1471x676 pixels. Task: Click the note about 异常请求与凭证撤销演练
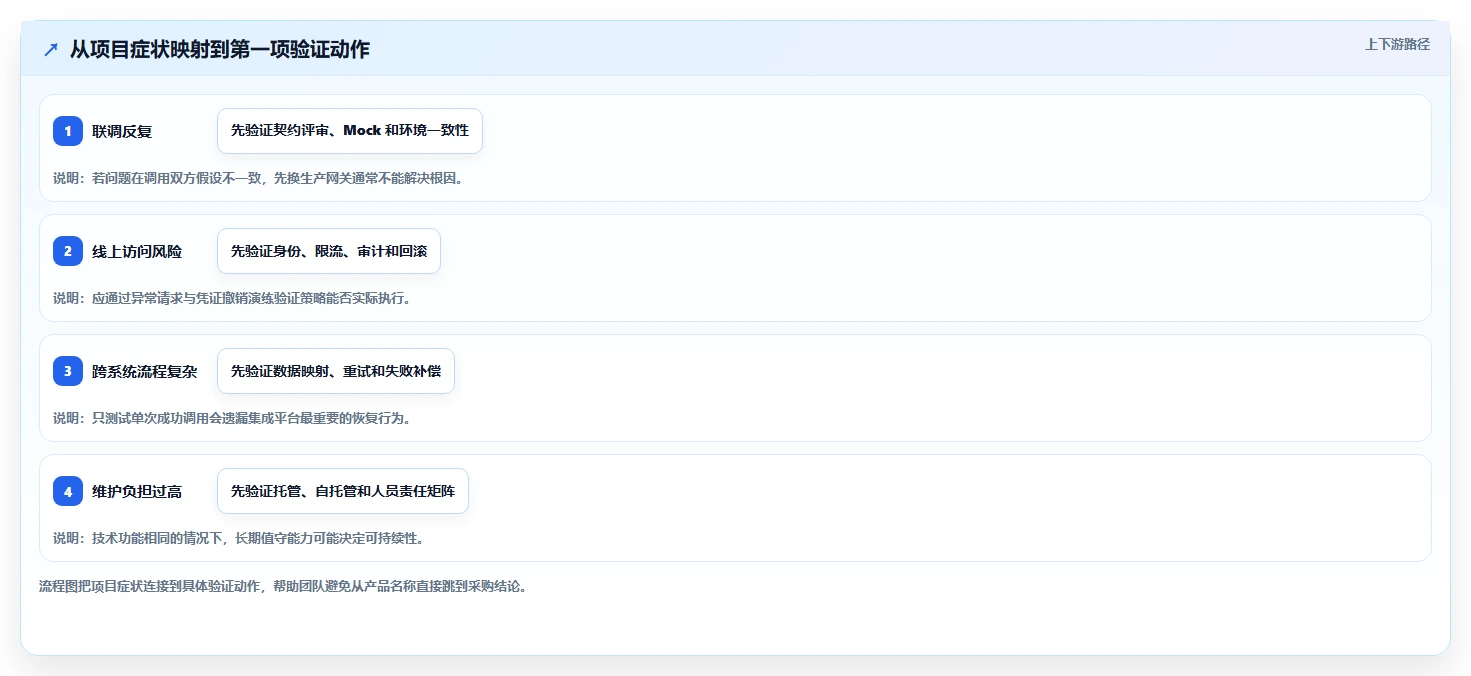pyautogui.click(x=232, y=298)
